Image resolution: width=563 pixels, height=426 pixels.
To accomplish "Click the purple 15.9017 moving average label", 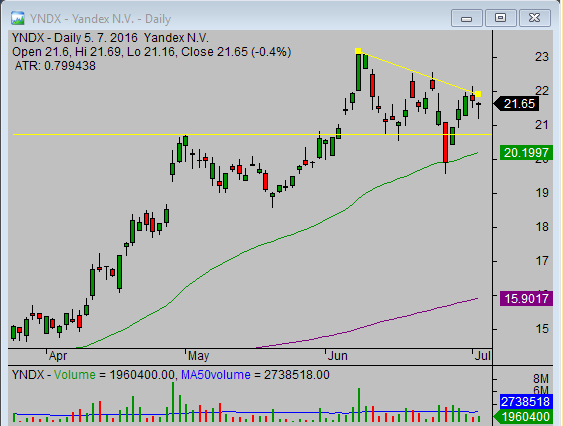I will click(x=526, y=298).
